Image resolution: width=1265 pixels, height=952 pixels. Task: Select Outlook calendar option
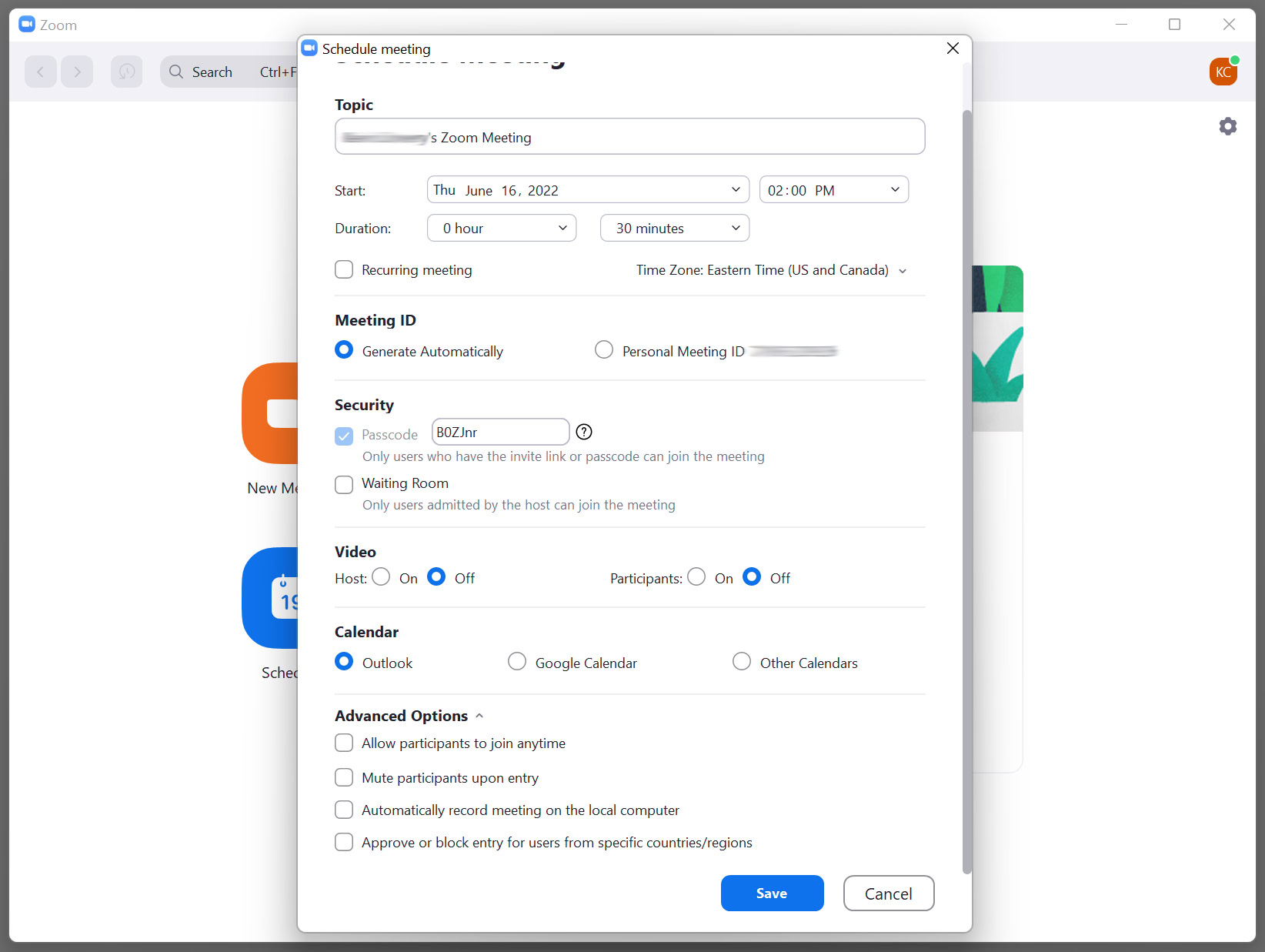344,662
